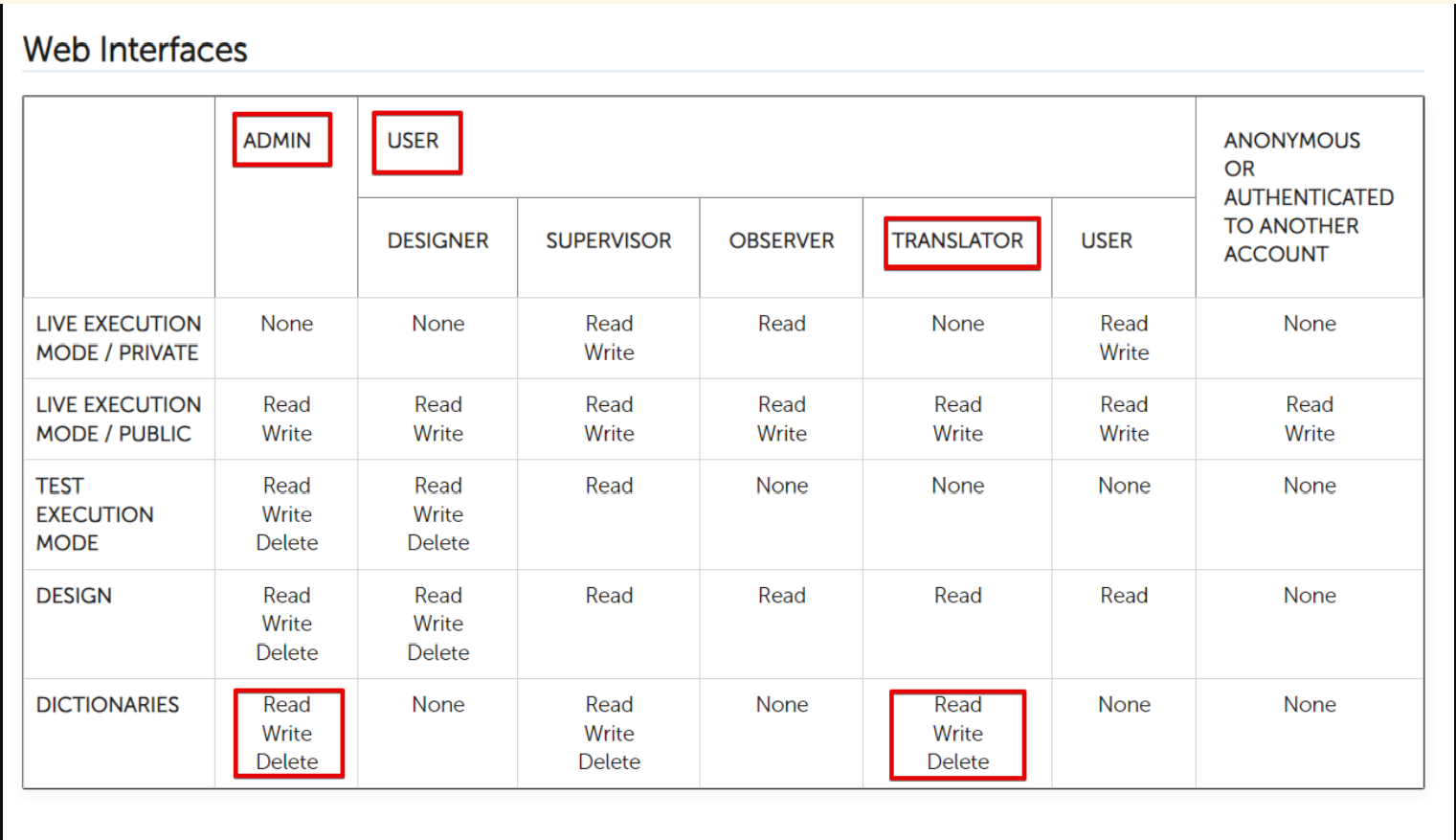This screenshot has width=1456, height=840.
Task: Select the DICTIONARIES row label
Action: click(x=107, y=705)
